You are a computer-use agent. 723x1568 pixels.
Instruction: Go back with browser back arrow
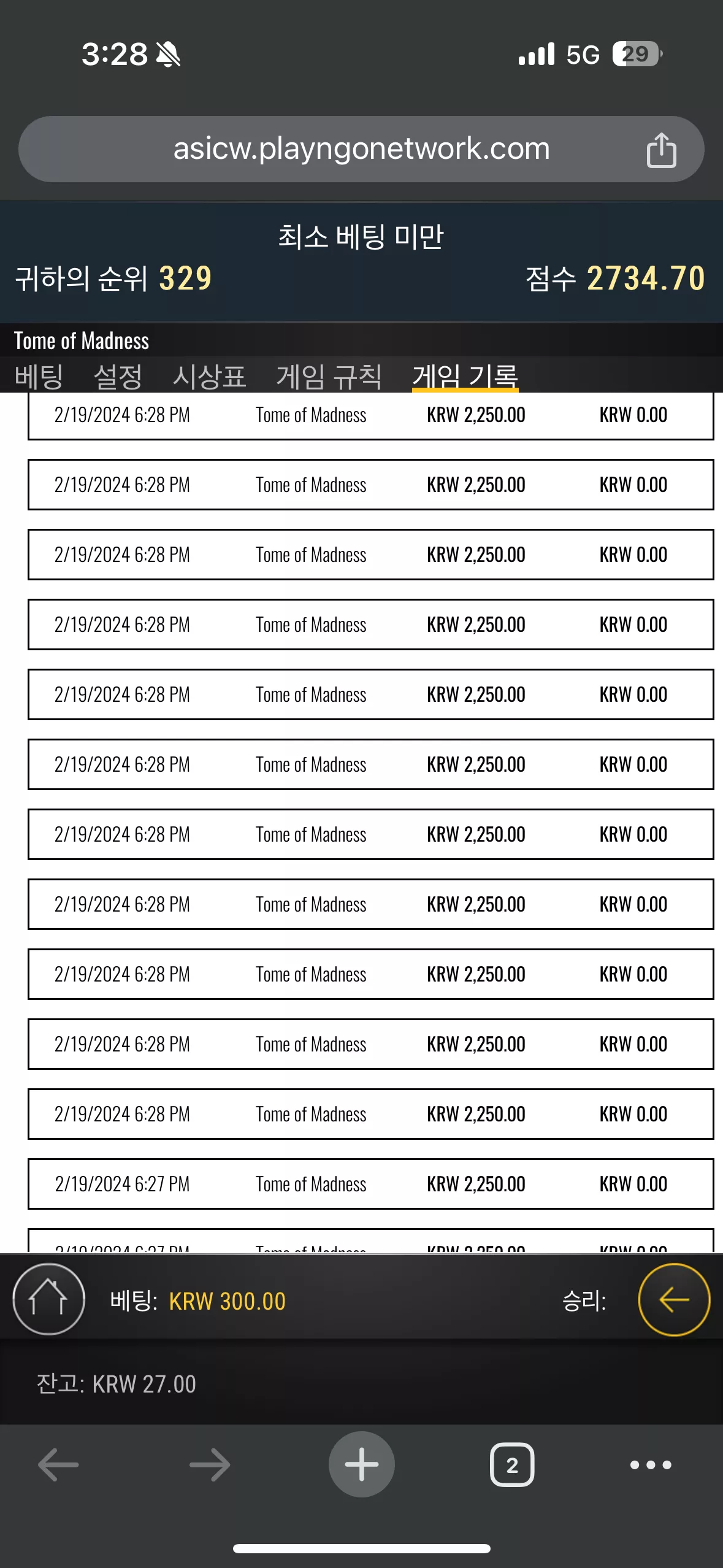58,1464
